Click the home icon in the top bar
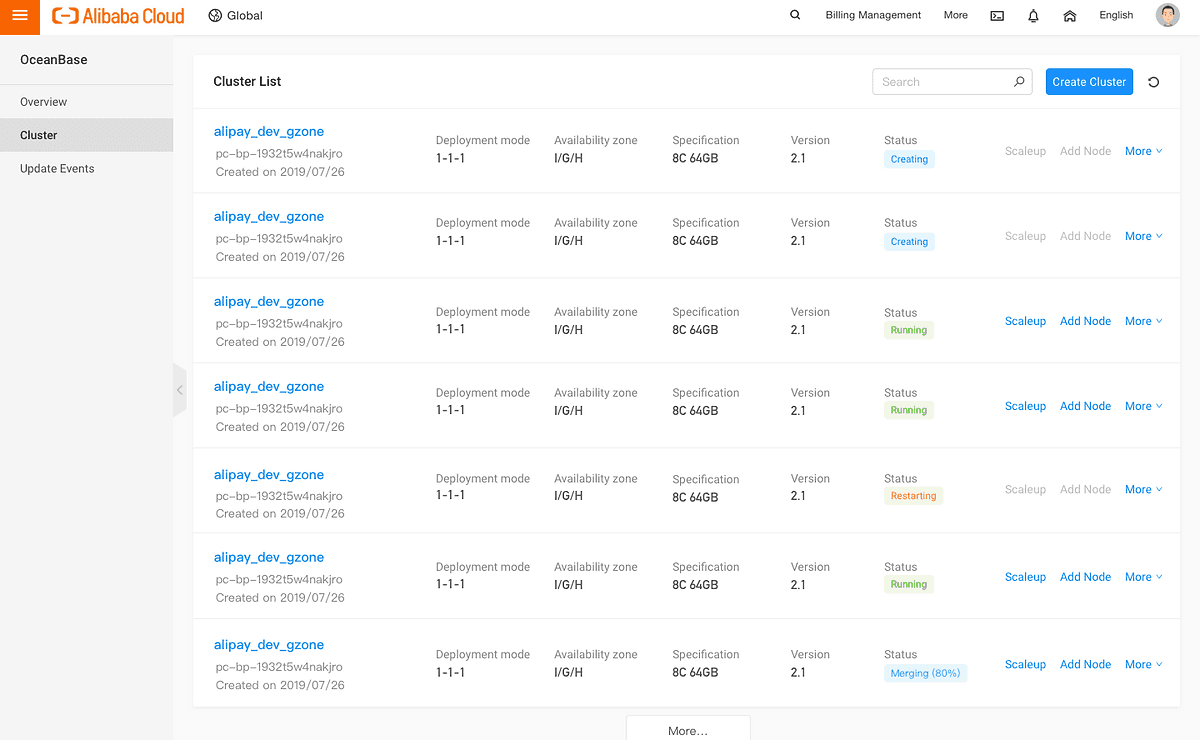 coord(1069,16)
